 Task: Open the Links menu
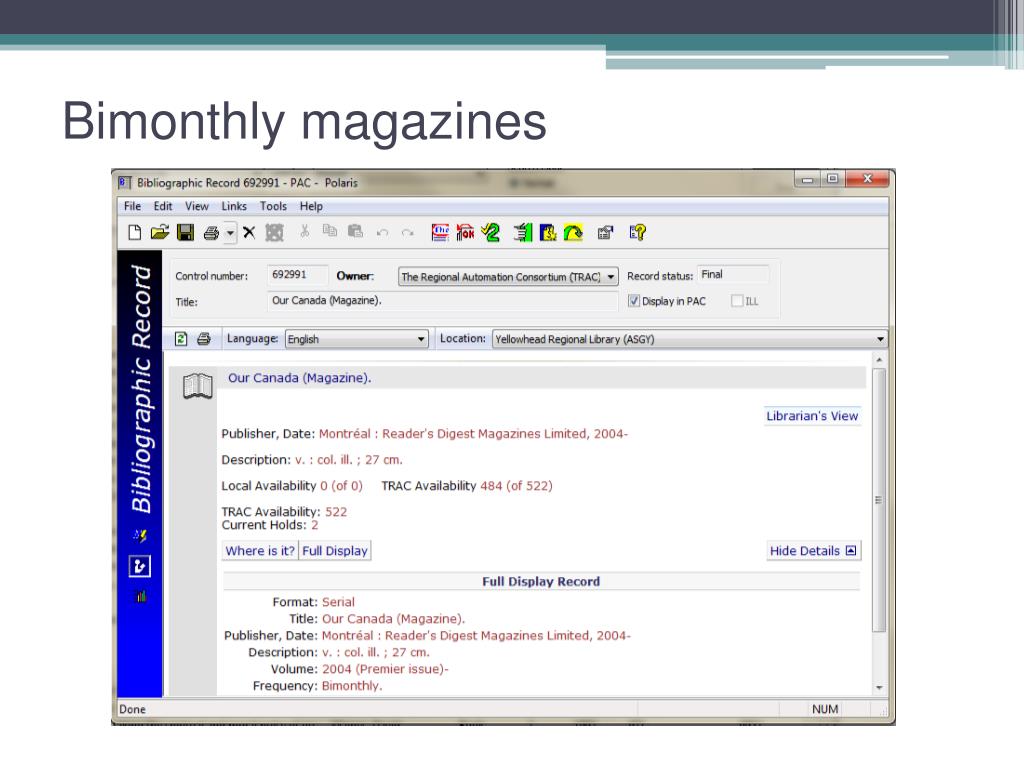pyautogui.click(x=234, y=206)
